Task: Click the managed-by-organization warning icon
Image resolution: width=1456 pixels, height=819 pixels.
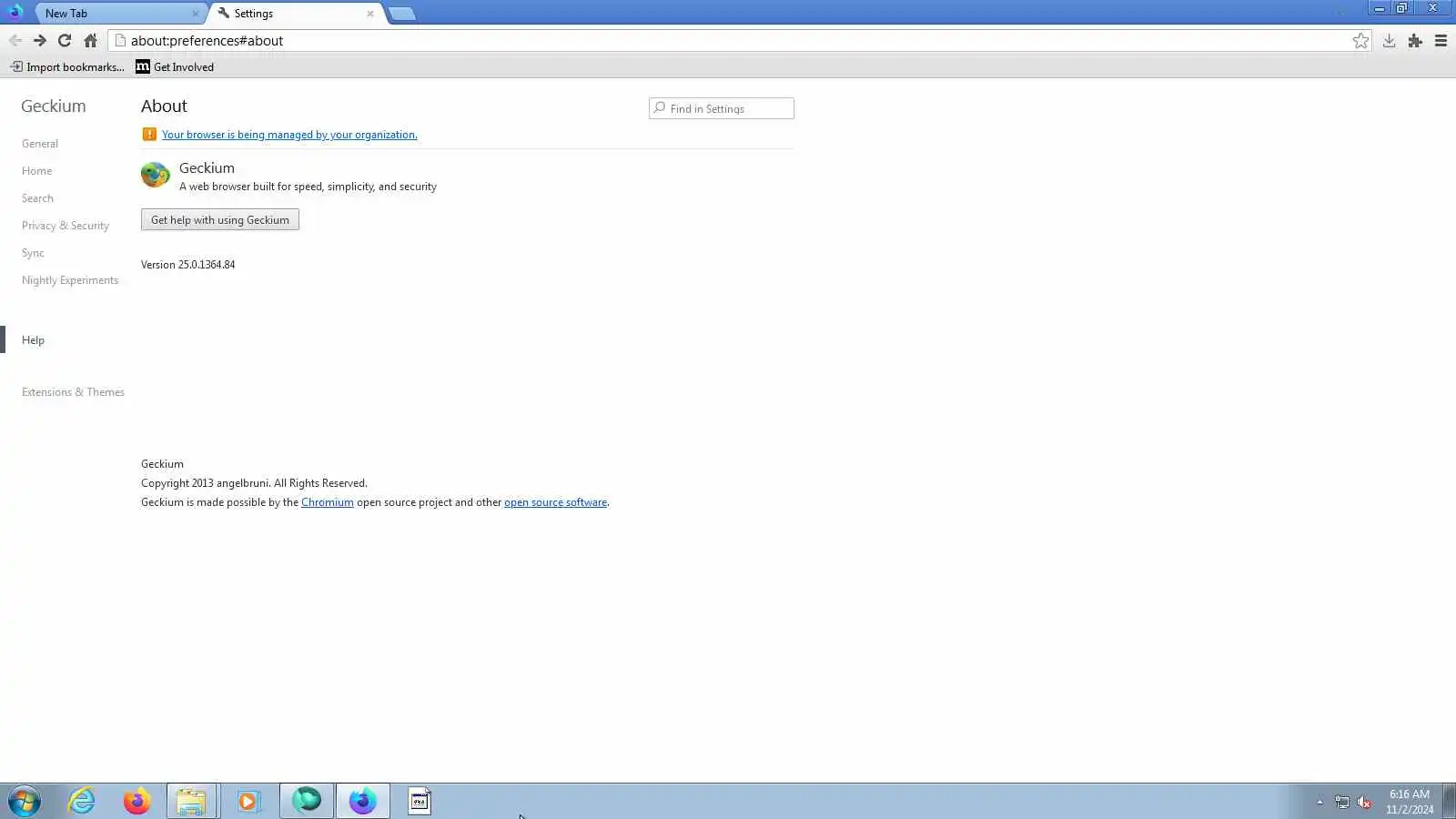Action: (149, 135)
